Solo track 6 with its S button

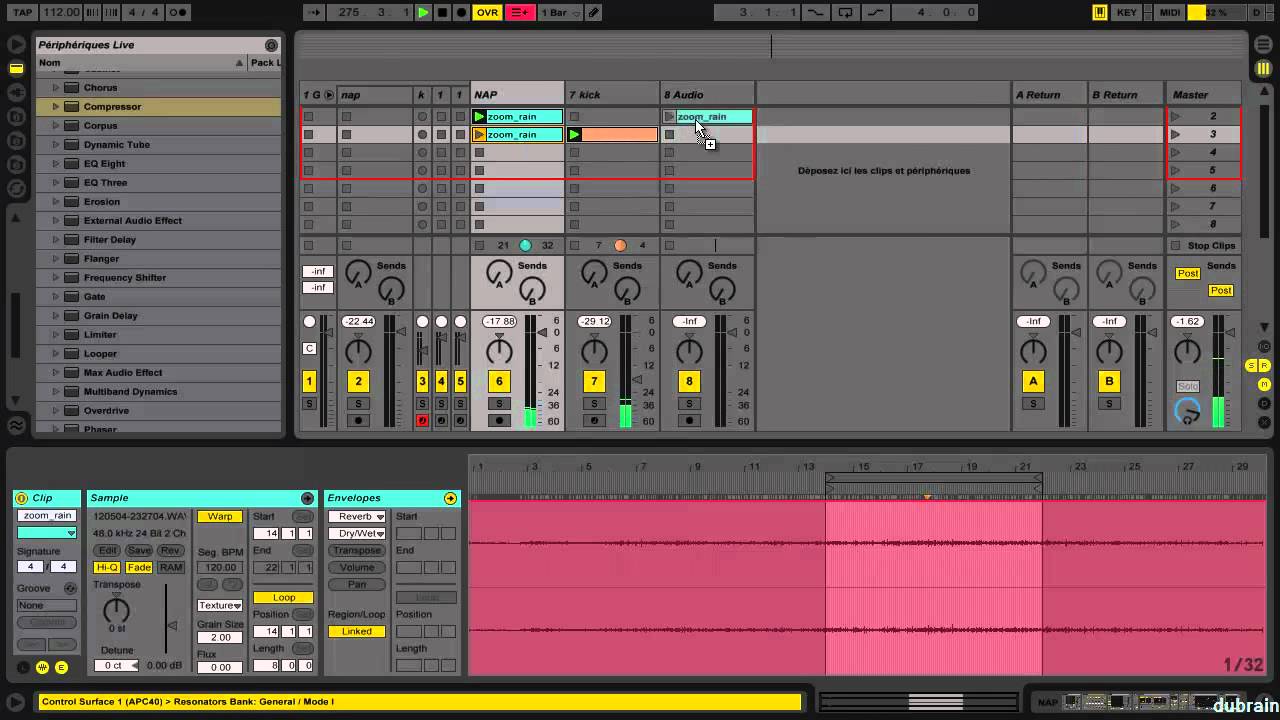click(x=499, y=404)
